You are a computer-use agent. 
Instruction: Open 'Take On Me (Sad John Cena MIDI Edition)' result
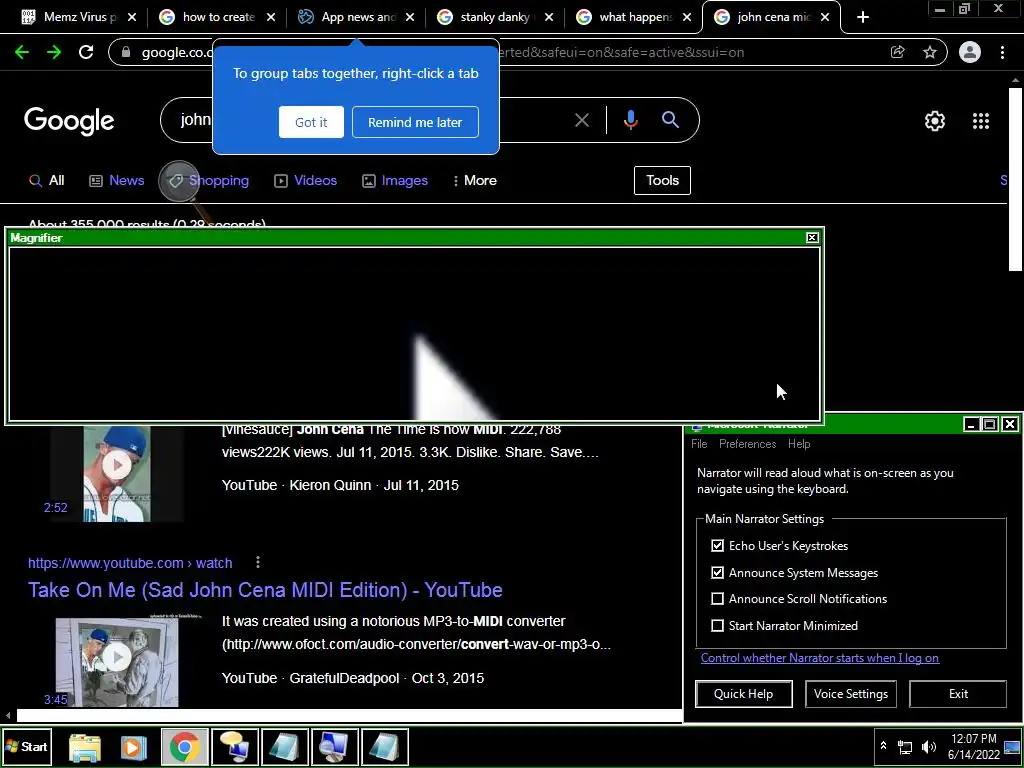point(265,590)
